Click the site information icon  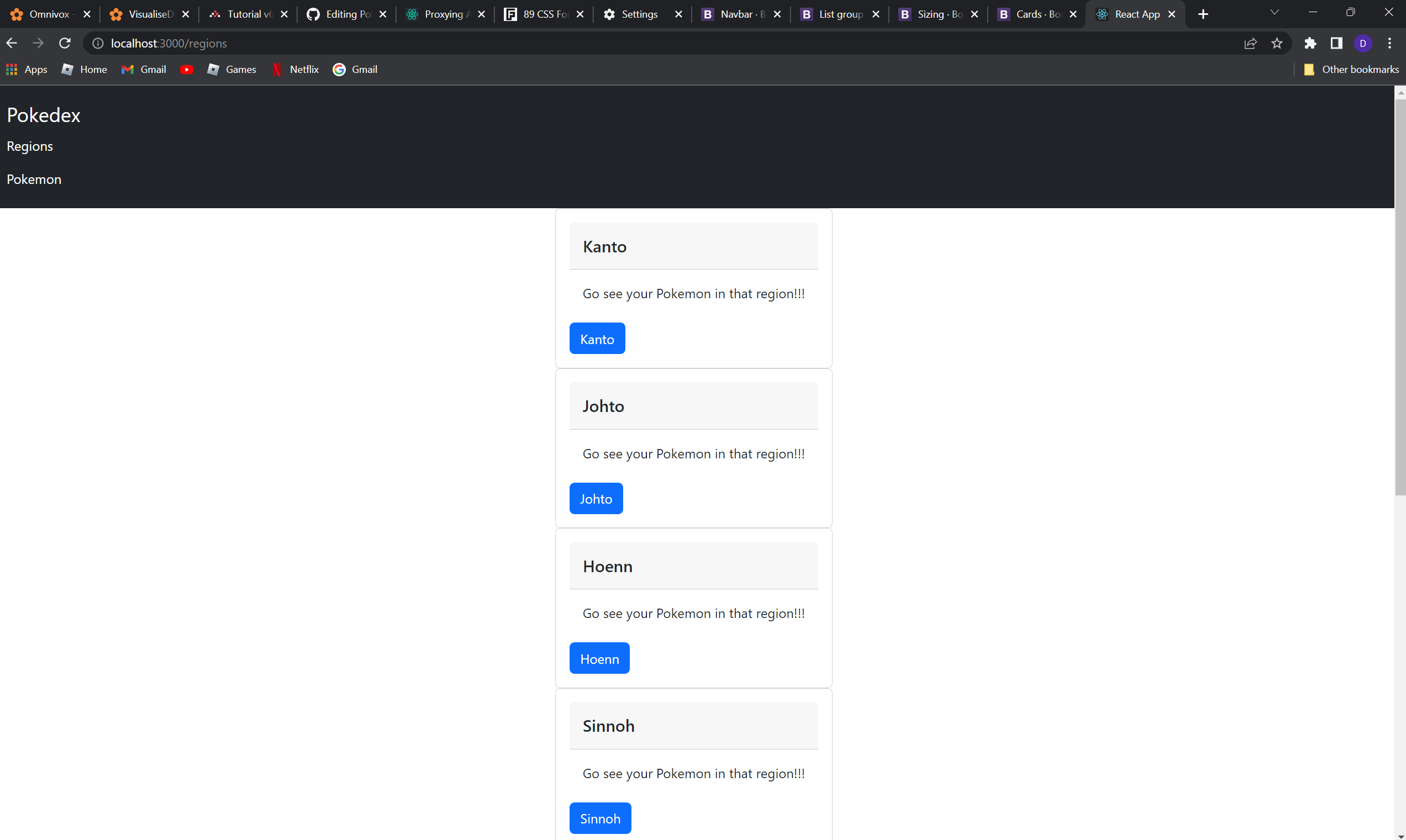97,43
